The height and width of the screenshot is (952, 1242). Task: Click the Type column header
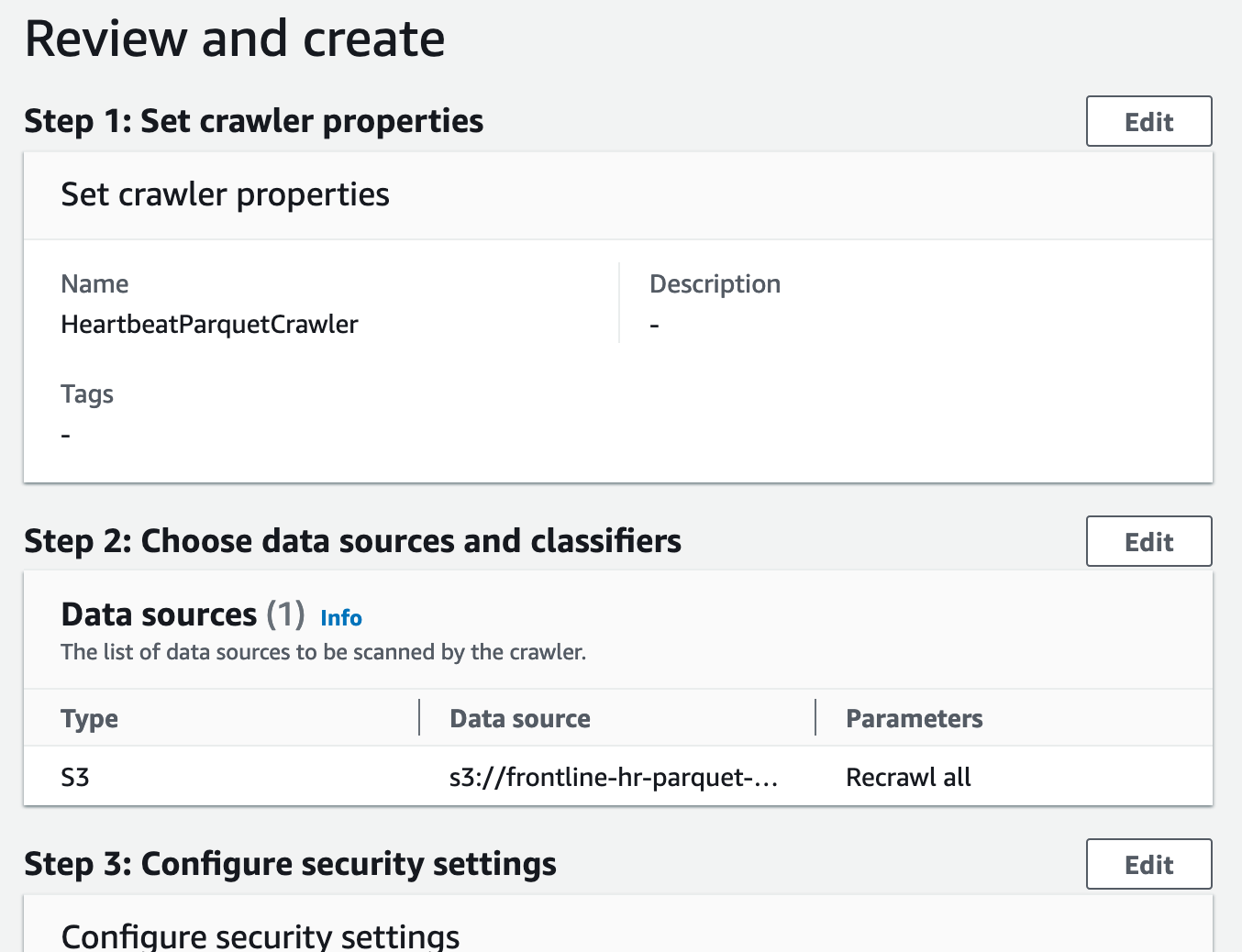(89, 718)
